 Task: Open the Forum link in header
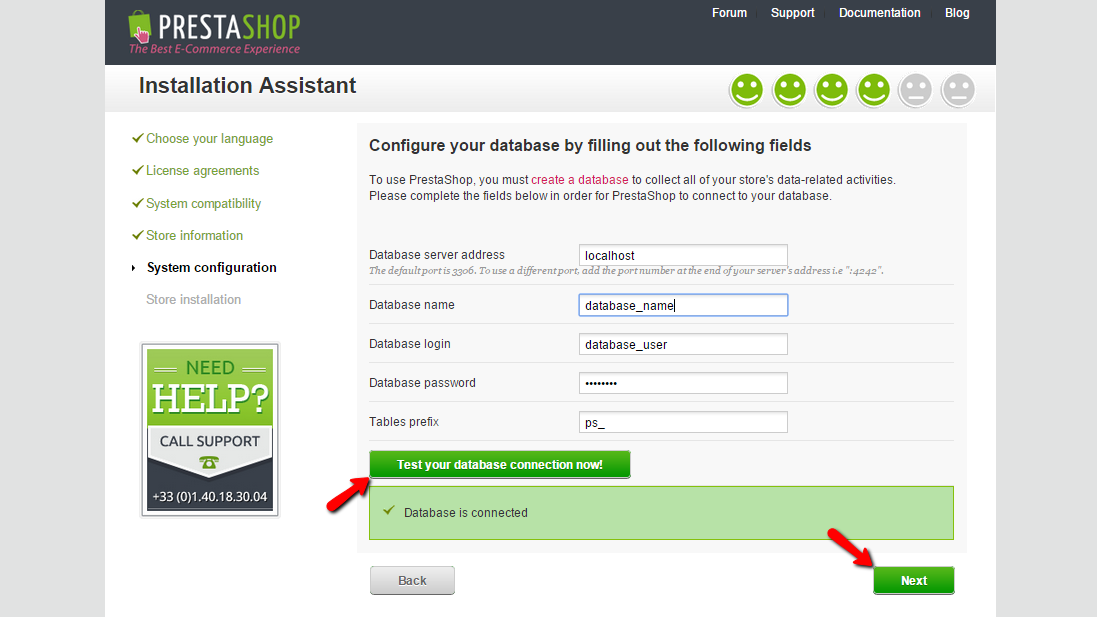[x=729, y=13]
